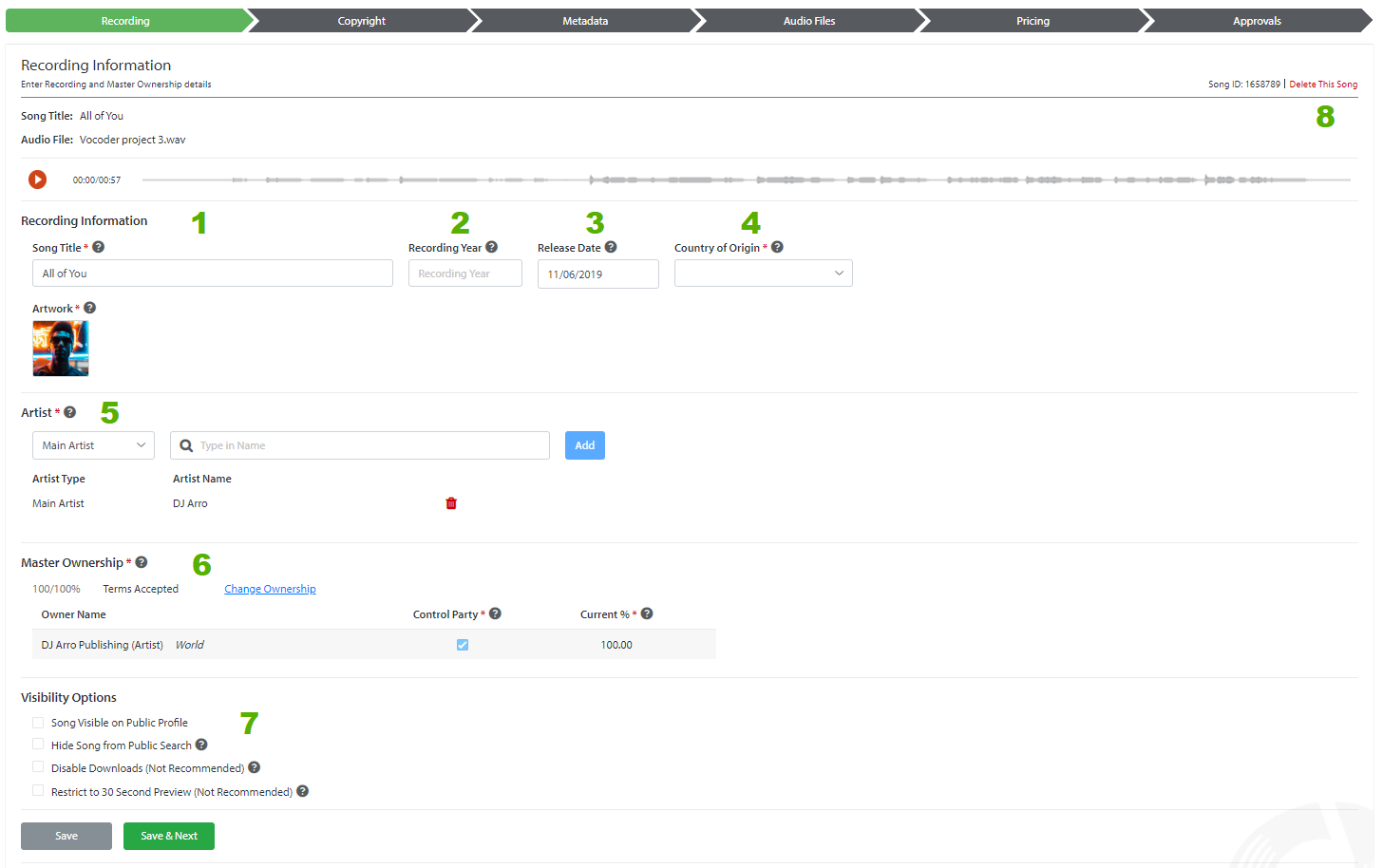Click the Terms Accepted status text
This screenshot has height=868, width=1383.
(x=141, y=589)
